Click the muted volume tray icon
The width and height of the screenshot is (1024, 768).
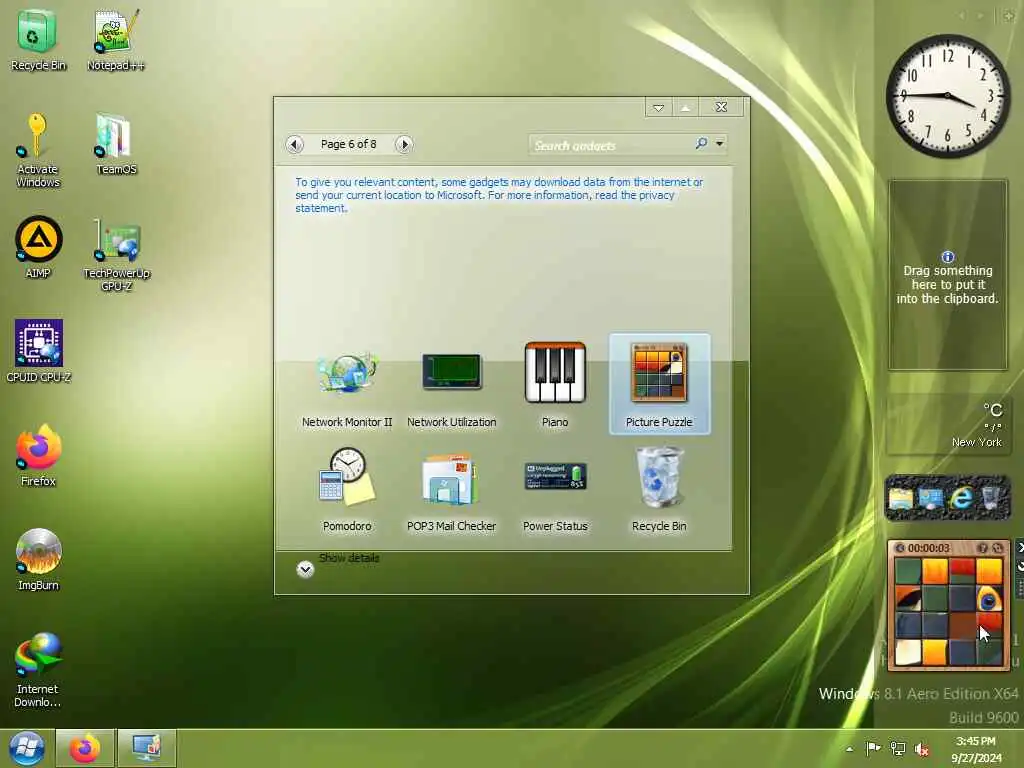point(921,749)
